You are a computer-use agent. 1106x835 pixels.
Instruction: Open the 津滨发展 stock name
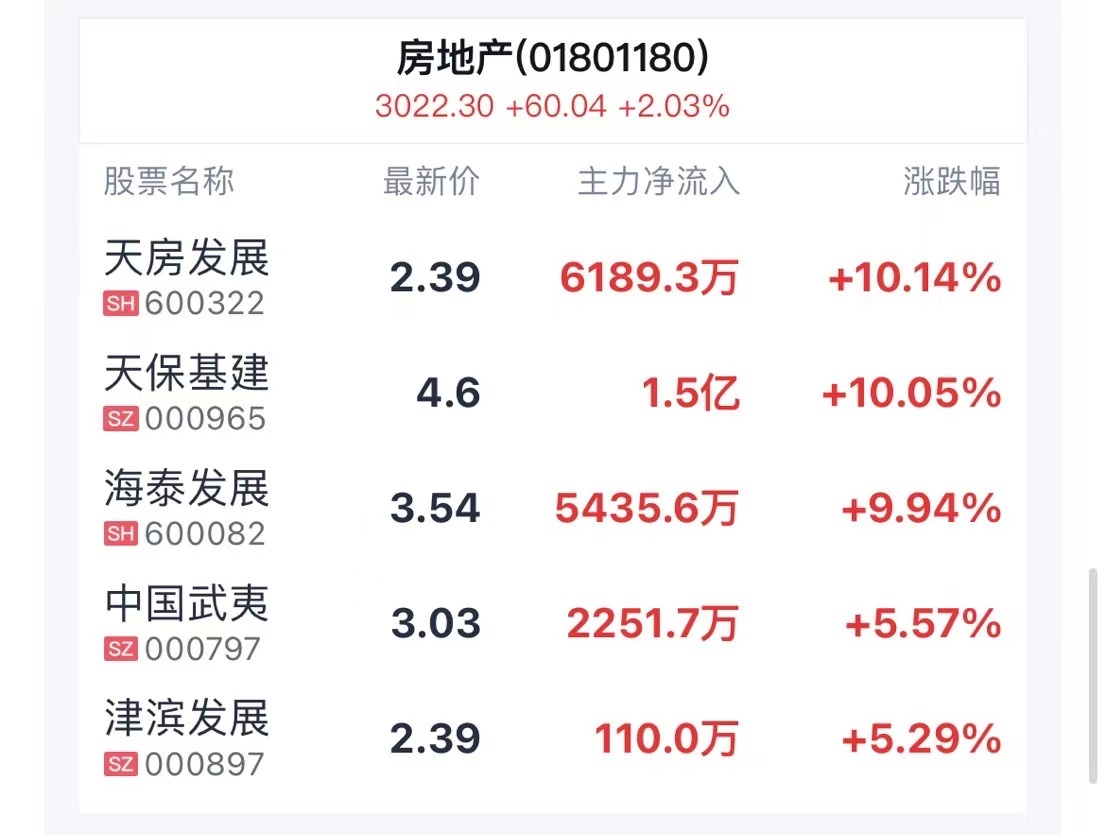point(187,720)
